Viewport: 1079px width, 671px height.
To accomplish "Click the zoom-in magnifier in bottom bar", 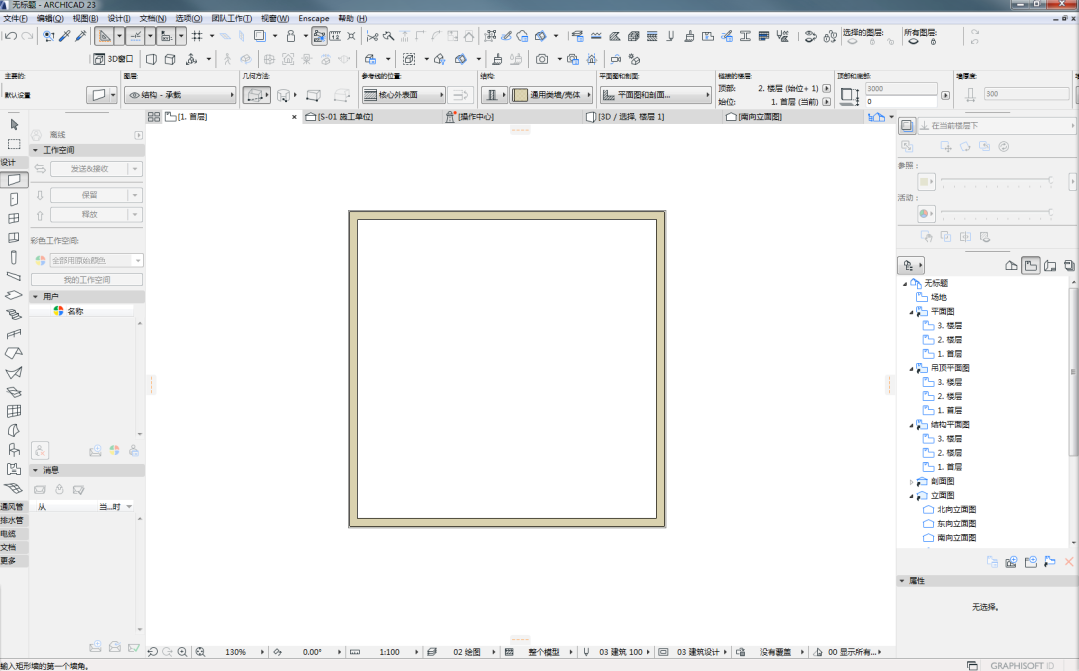I will tap(182, 652).
